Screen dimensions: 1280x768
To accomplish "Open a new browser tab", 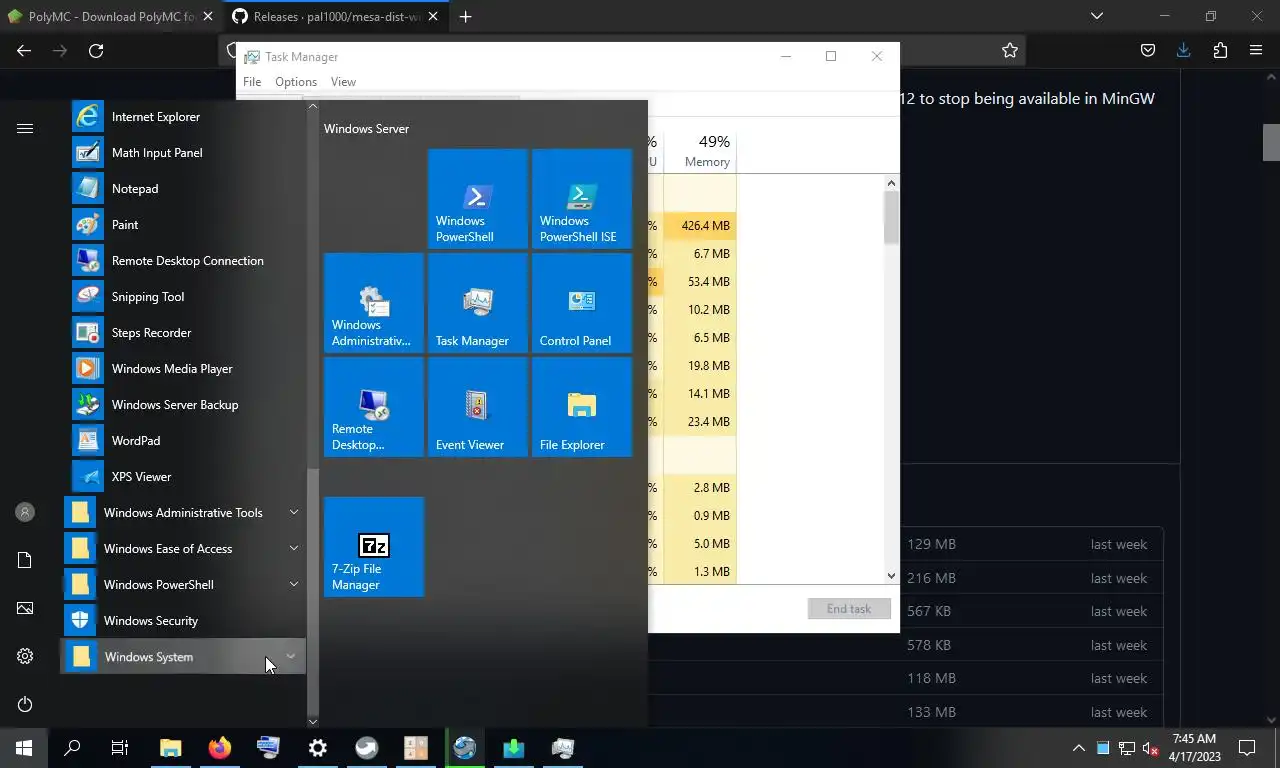I will click(465, 16).
